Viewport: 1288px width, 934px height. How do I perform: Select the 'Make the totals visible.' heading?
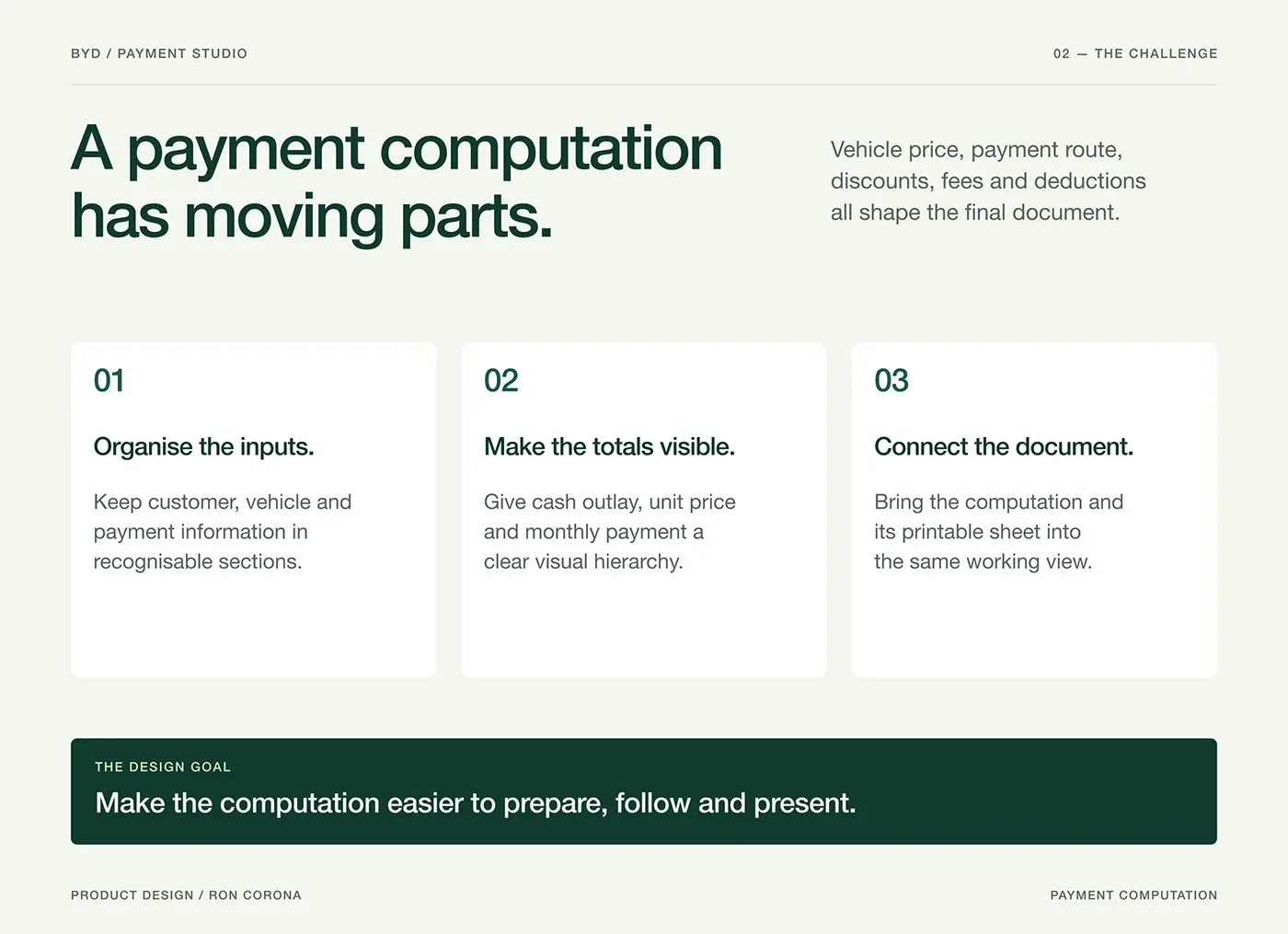[609, 446]
